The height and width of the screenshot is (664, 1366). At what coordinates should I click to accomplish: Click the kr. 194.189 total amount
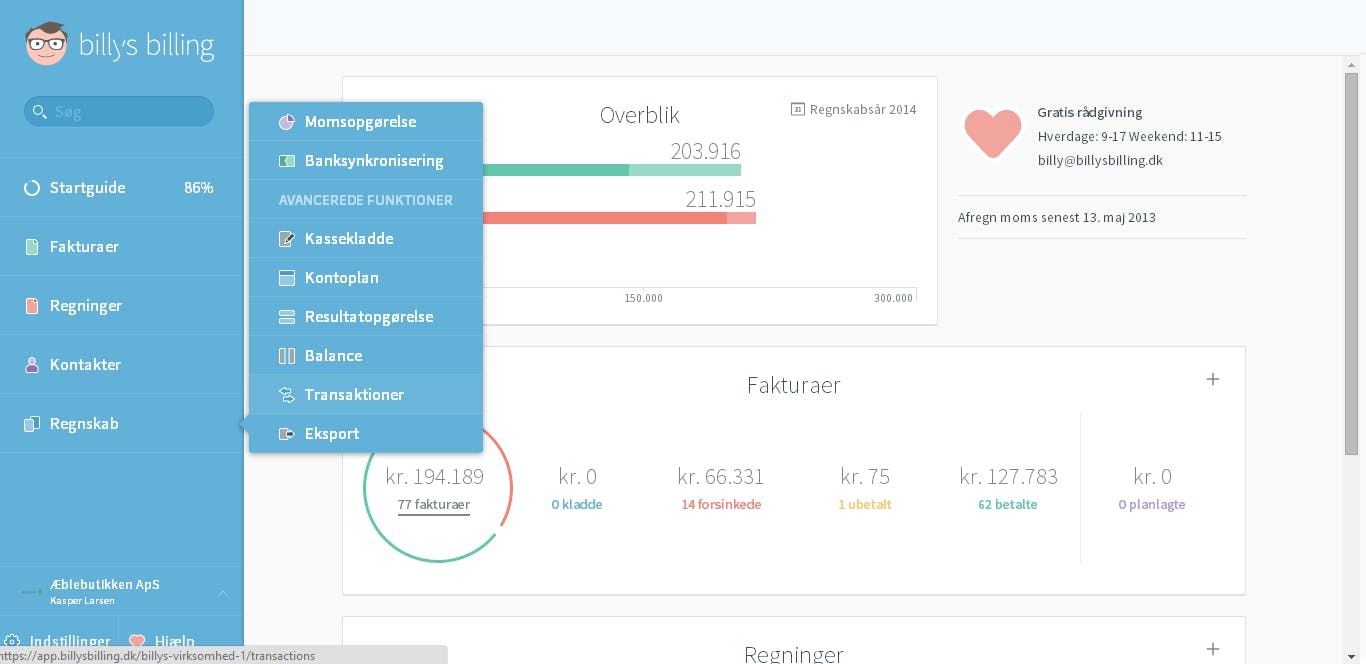[434, 476]
